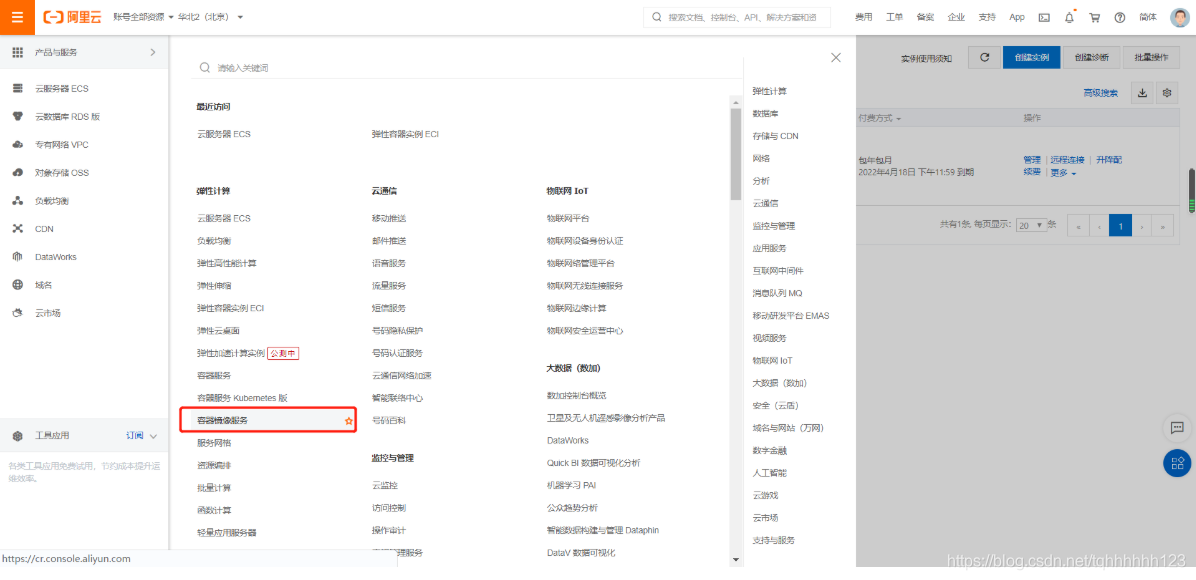The height and width of the screenshot is (580, 1196).
Task: Click the 云服务器 ECS sidebar icon
Action: [x=18, y=89]
